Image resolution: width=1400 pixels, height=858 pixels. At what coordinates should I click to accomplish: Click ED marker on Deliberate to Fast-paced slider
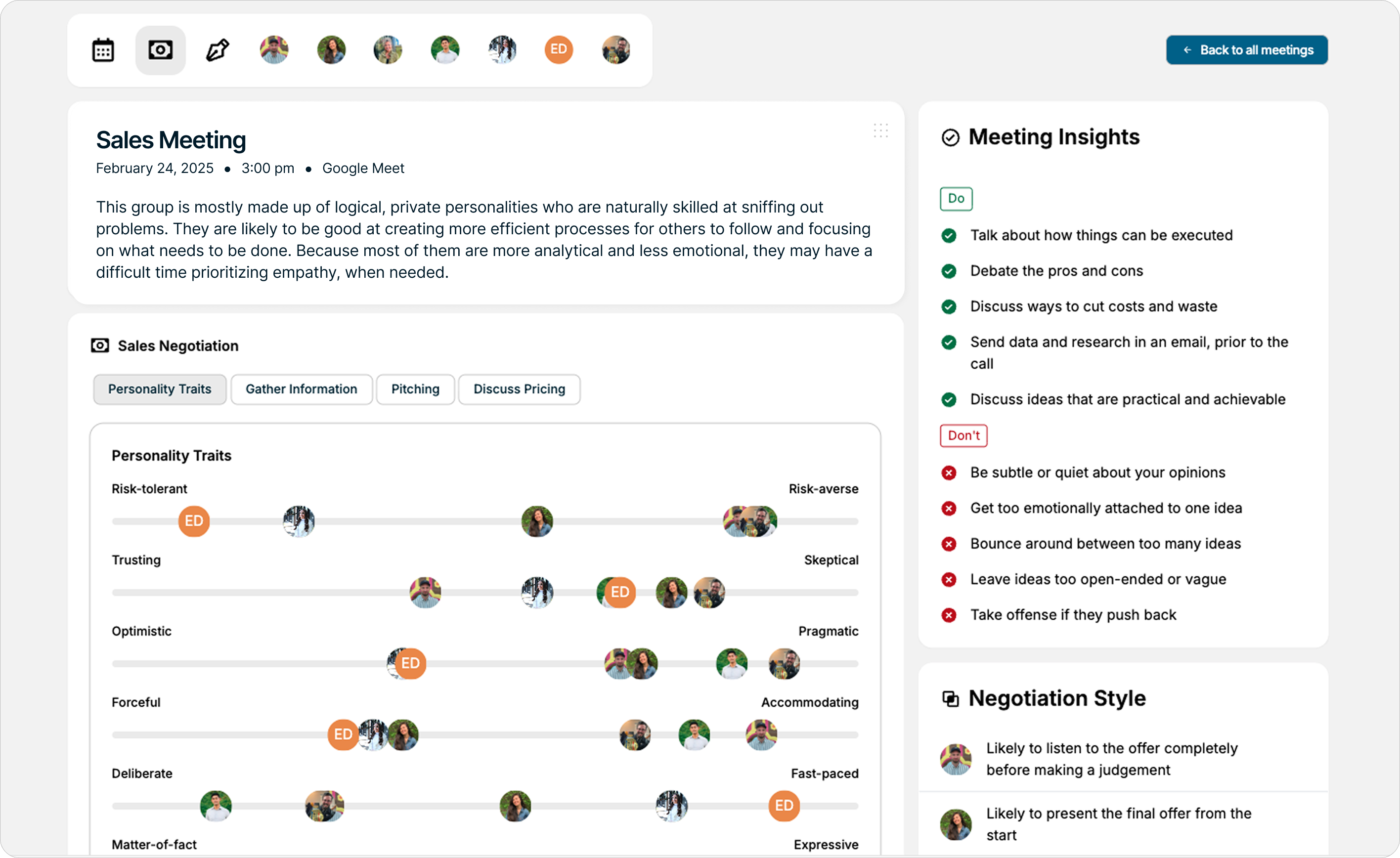784,806
